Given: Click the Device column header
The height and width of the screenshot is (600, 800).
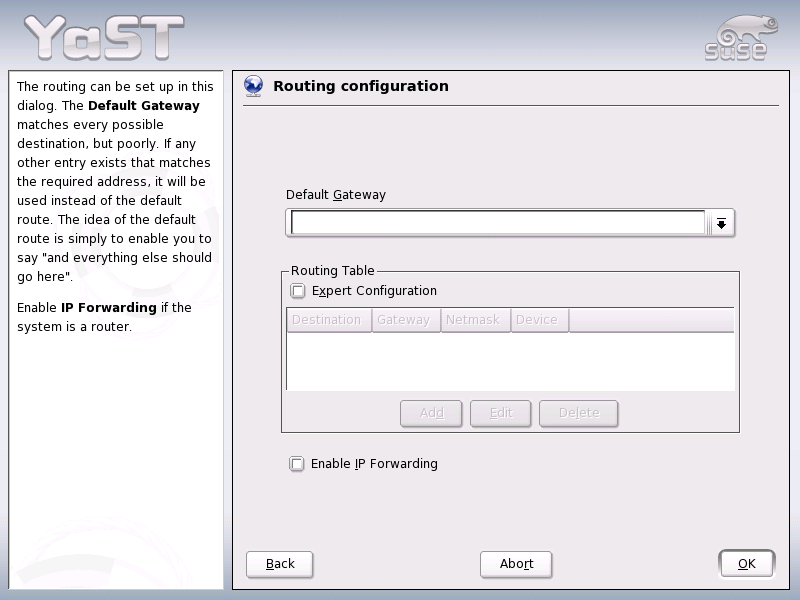Looking at the screenshot, I should point(539,319).
